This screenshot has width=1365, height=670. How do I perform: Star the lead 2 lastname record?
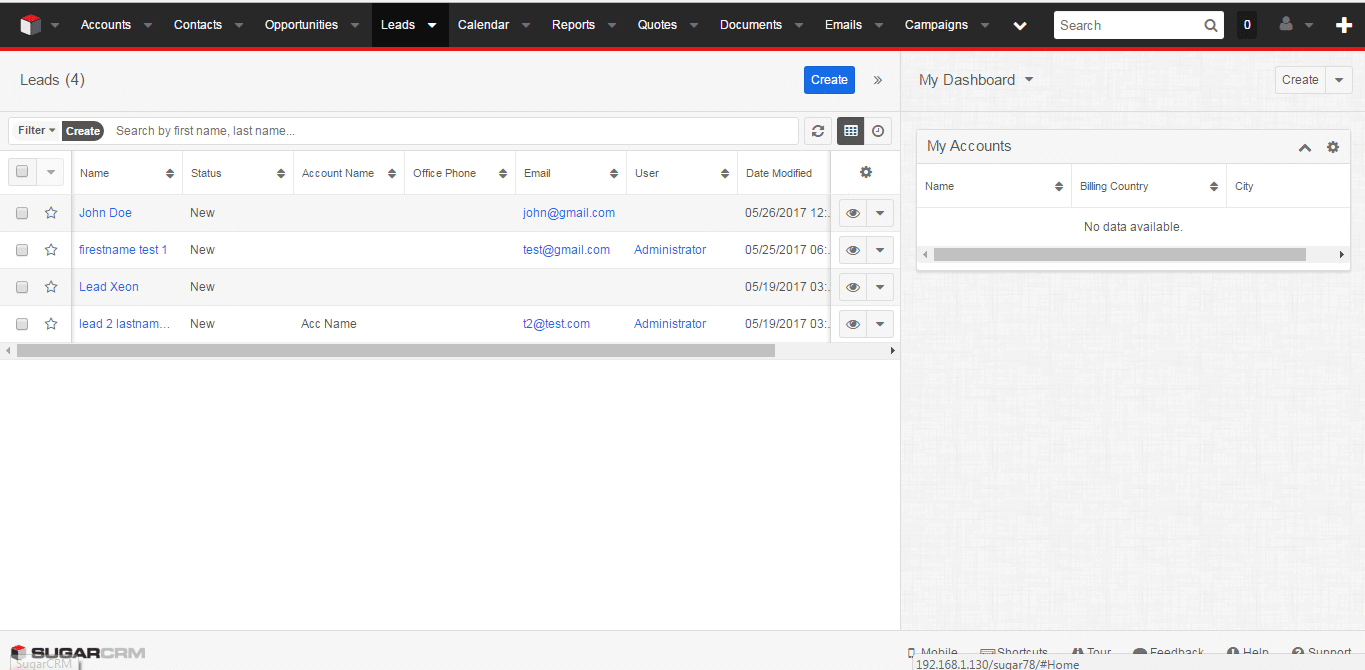click(x=51, y=323)
